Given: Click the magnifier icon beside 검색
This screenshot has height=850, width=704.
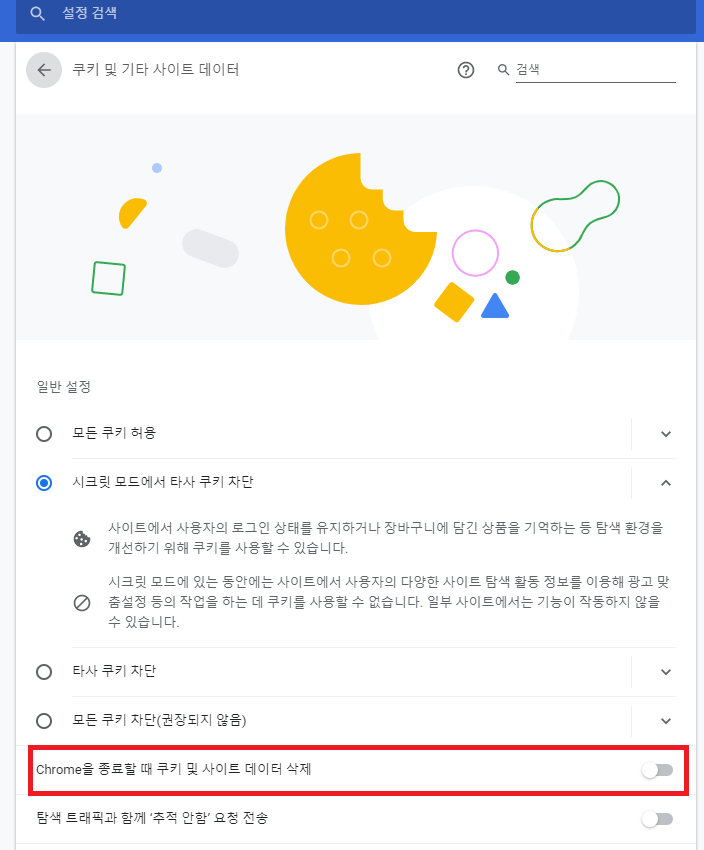Looking at the screenshot, I should (x=504, y=70).
